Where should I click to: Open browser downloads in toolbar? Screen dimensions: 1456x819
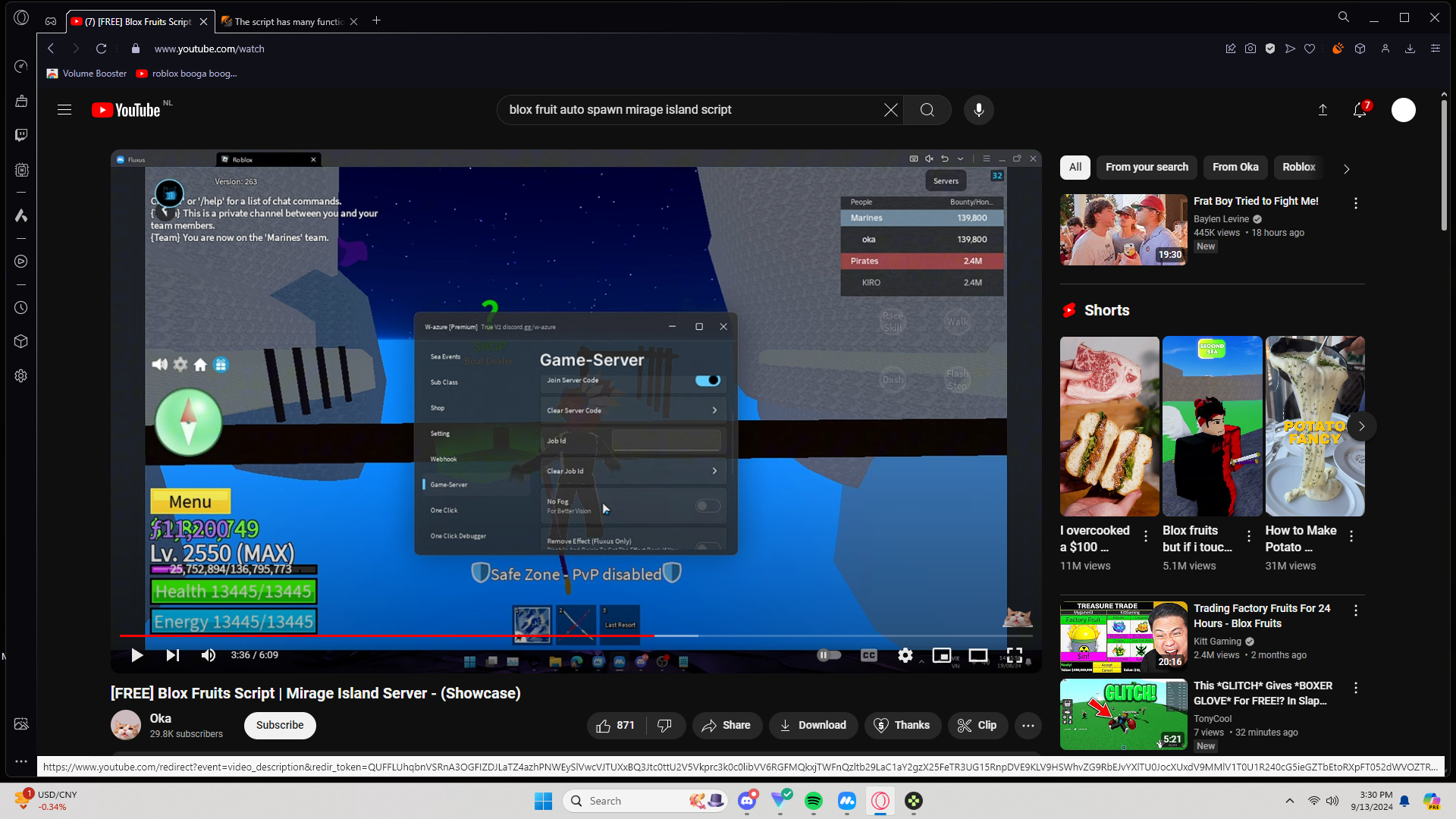coord(1410,49)
